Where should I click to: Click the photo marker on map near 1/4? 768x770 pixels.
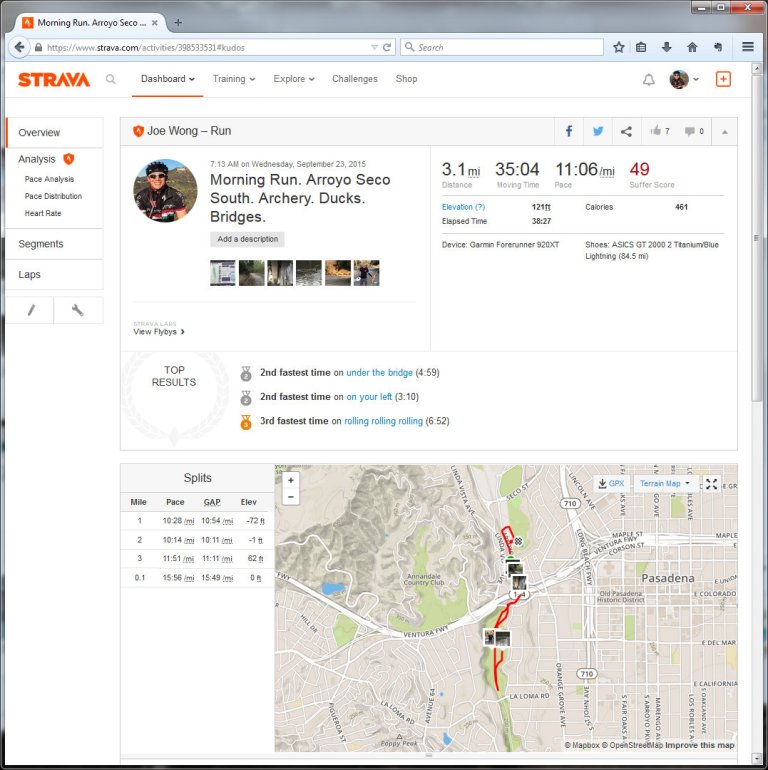click(519, 583)
